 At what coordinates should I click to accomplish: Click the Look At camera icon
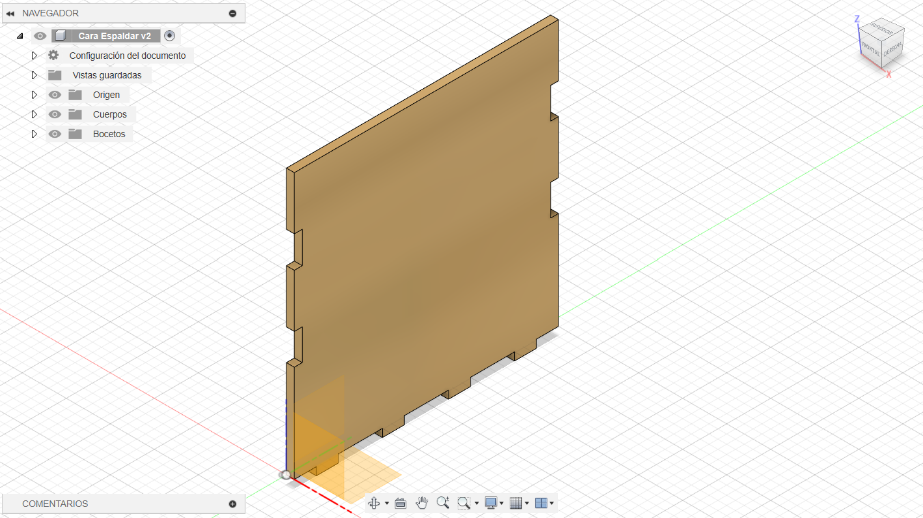(x=400, y=503)
